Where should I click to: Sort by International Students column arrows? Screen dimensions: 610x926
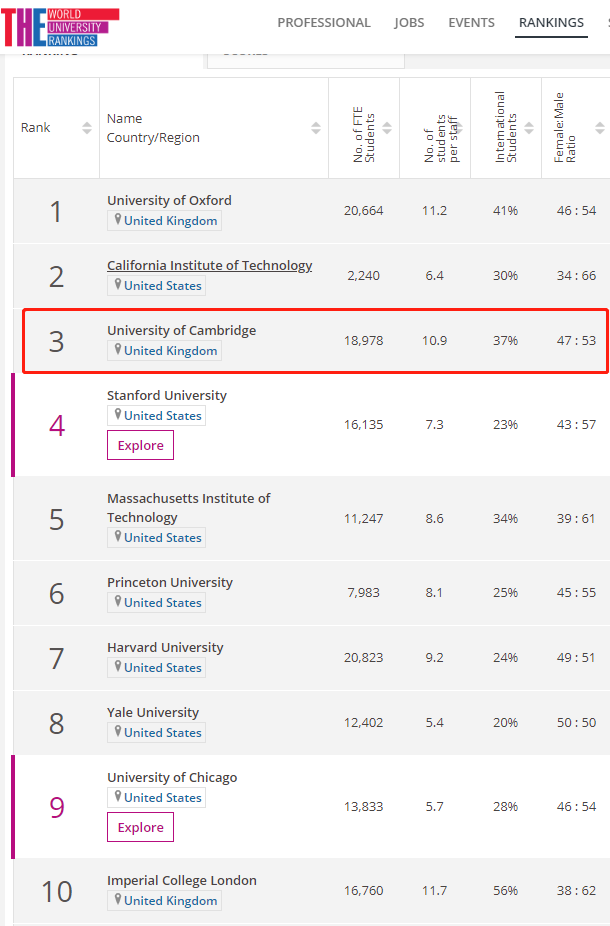(529, 128)
